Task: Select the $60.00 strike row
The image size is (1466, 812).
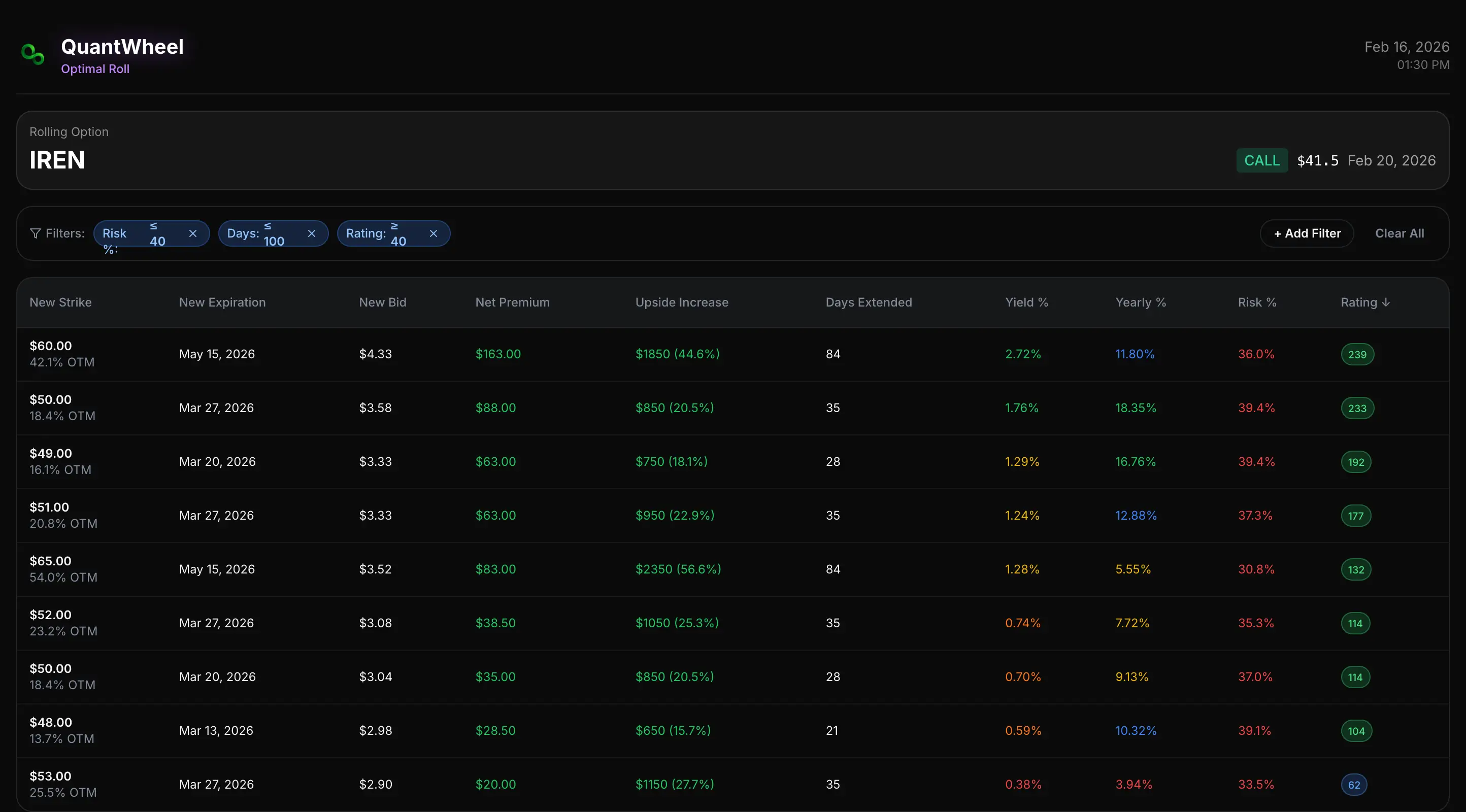Action: (x=732, y=354)
